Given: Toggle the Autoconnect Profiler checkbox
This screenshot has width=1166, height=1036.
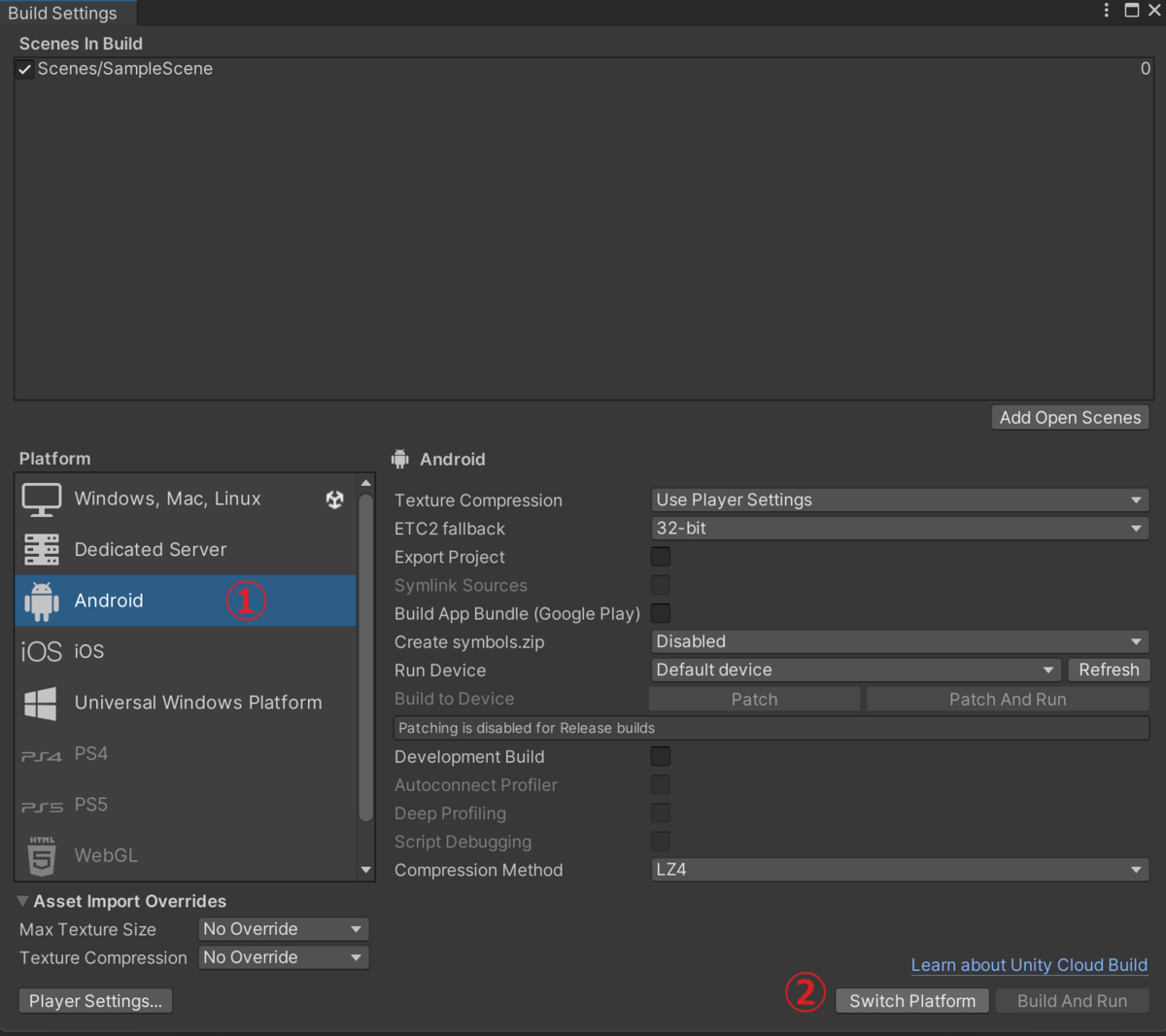Looking at the screenshot, I should coord(661,784).
